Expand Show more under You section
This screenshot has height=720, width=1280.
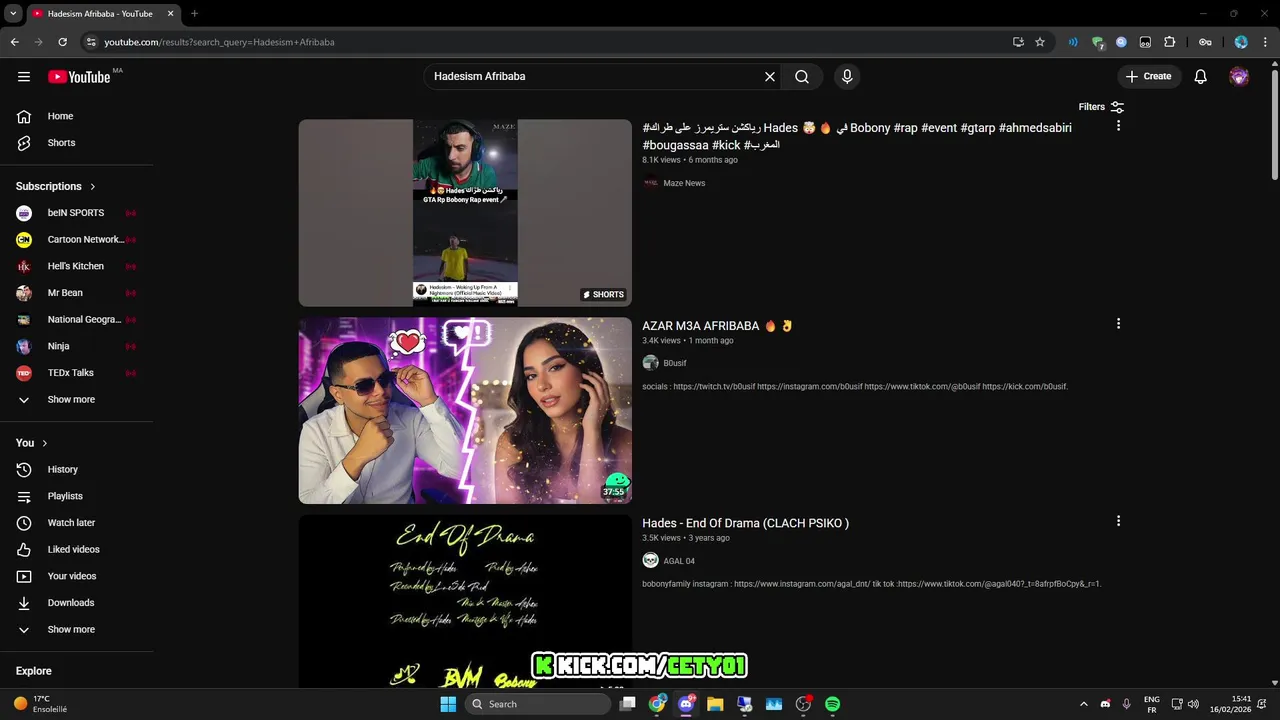tap(76, 630)
